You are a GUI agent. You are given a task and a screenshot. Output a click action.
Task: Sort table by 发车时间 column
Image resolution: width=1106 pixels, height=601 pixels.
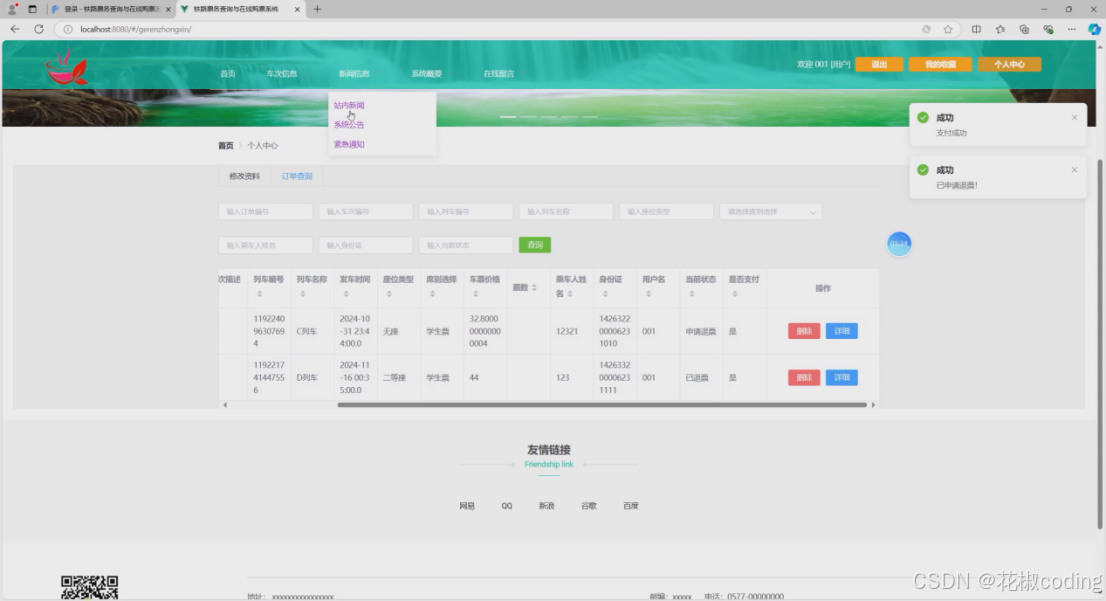point(346,294)
